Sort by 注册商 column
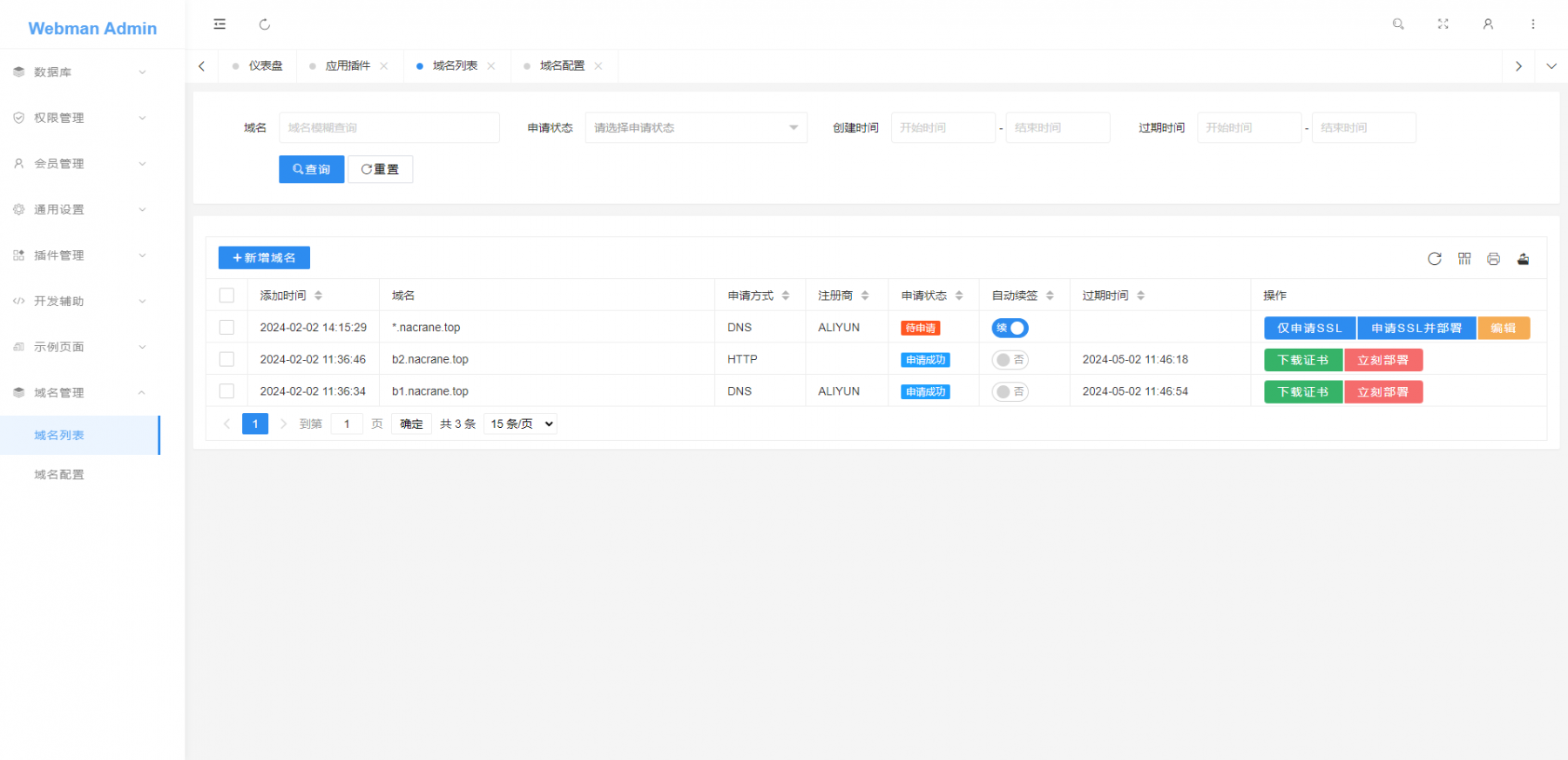This screenshot has height=760, width=1568. tap(865, 295)
